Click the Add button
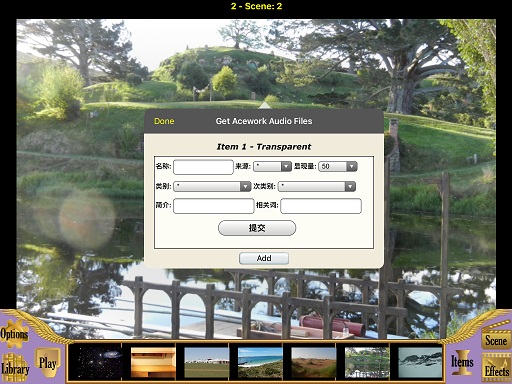 coord(264,258)
